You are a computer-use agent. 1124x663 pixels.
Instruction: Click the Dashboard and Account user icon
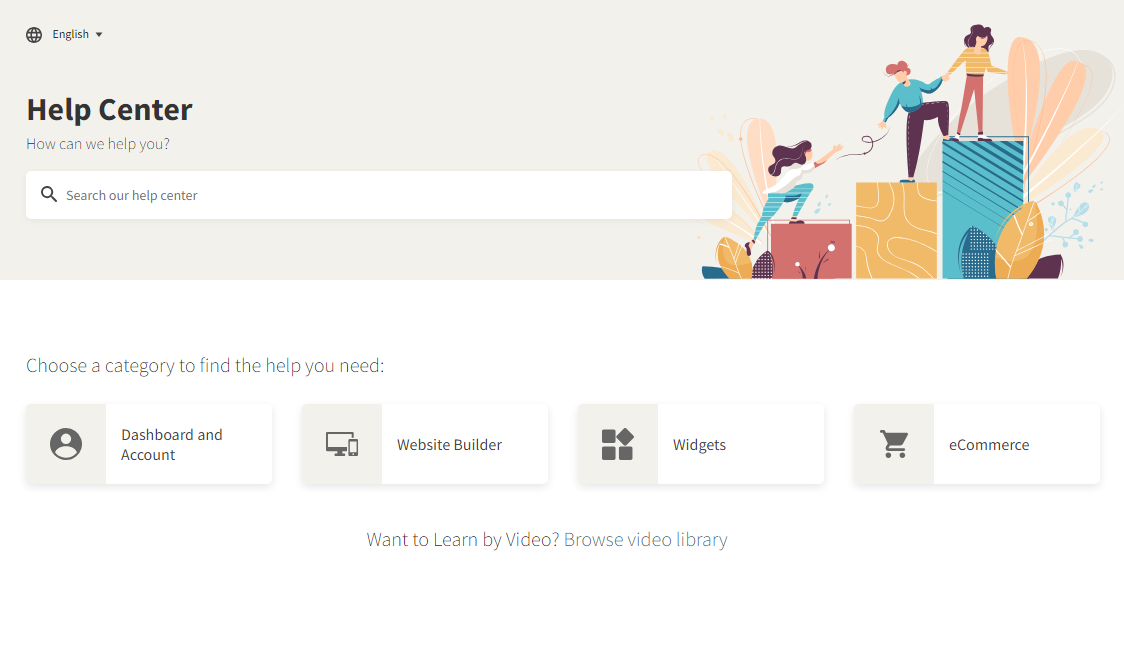[x=66, y=444]
